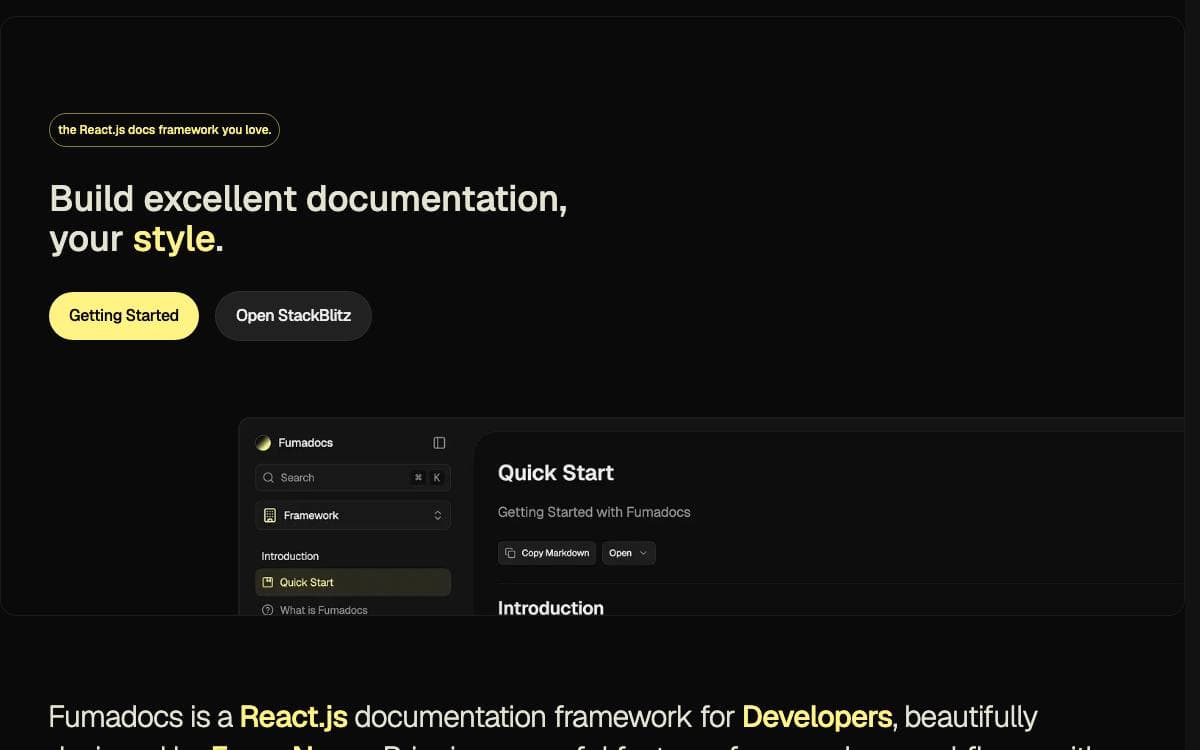1200x750 pixels.
Task: Click the Getting Started button
Action: 124,316
